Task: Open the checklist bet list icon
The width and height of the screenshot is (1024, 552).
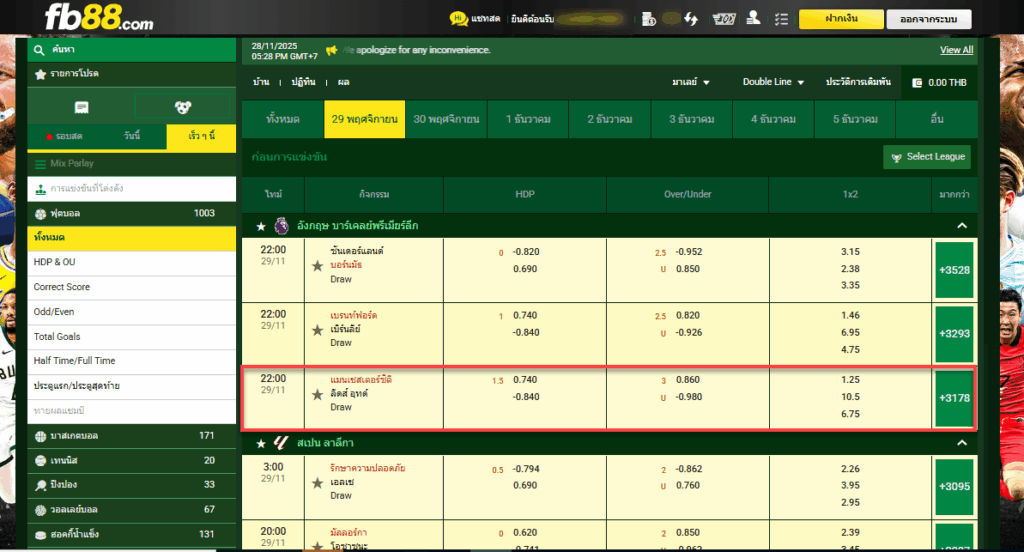Action: click(781, 19)
